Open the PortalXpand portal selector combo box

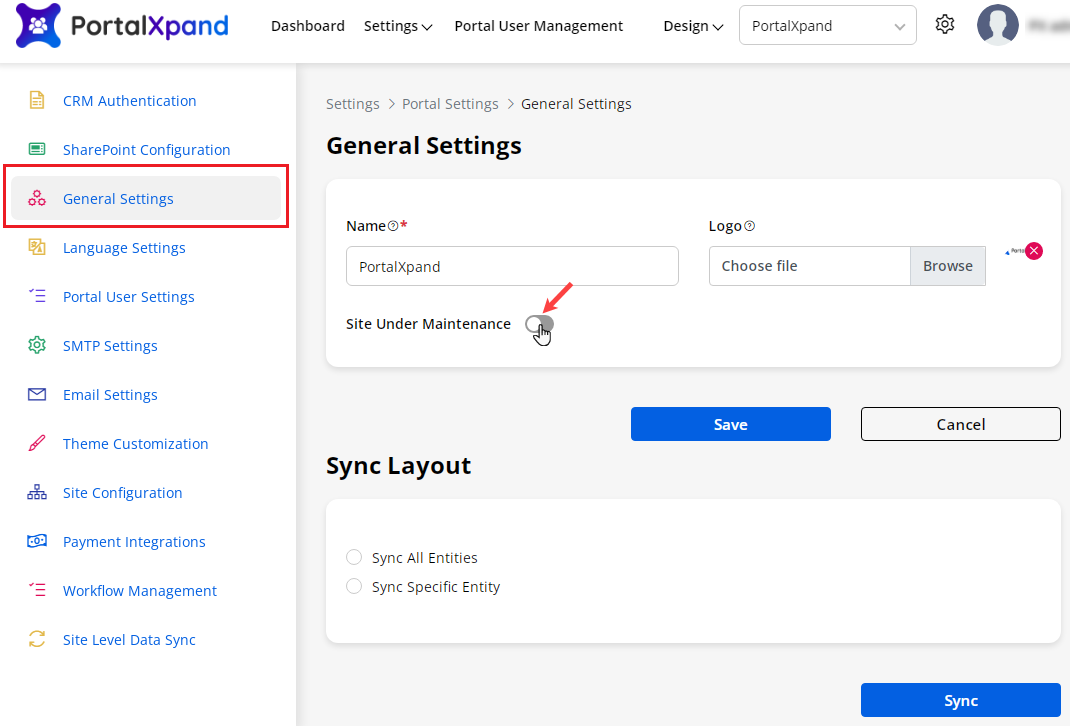pyautogui.click(x=827, y=26)
